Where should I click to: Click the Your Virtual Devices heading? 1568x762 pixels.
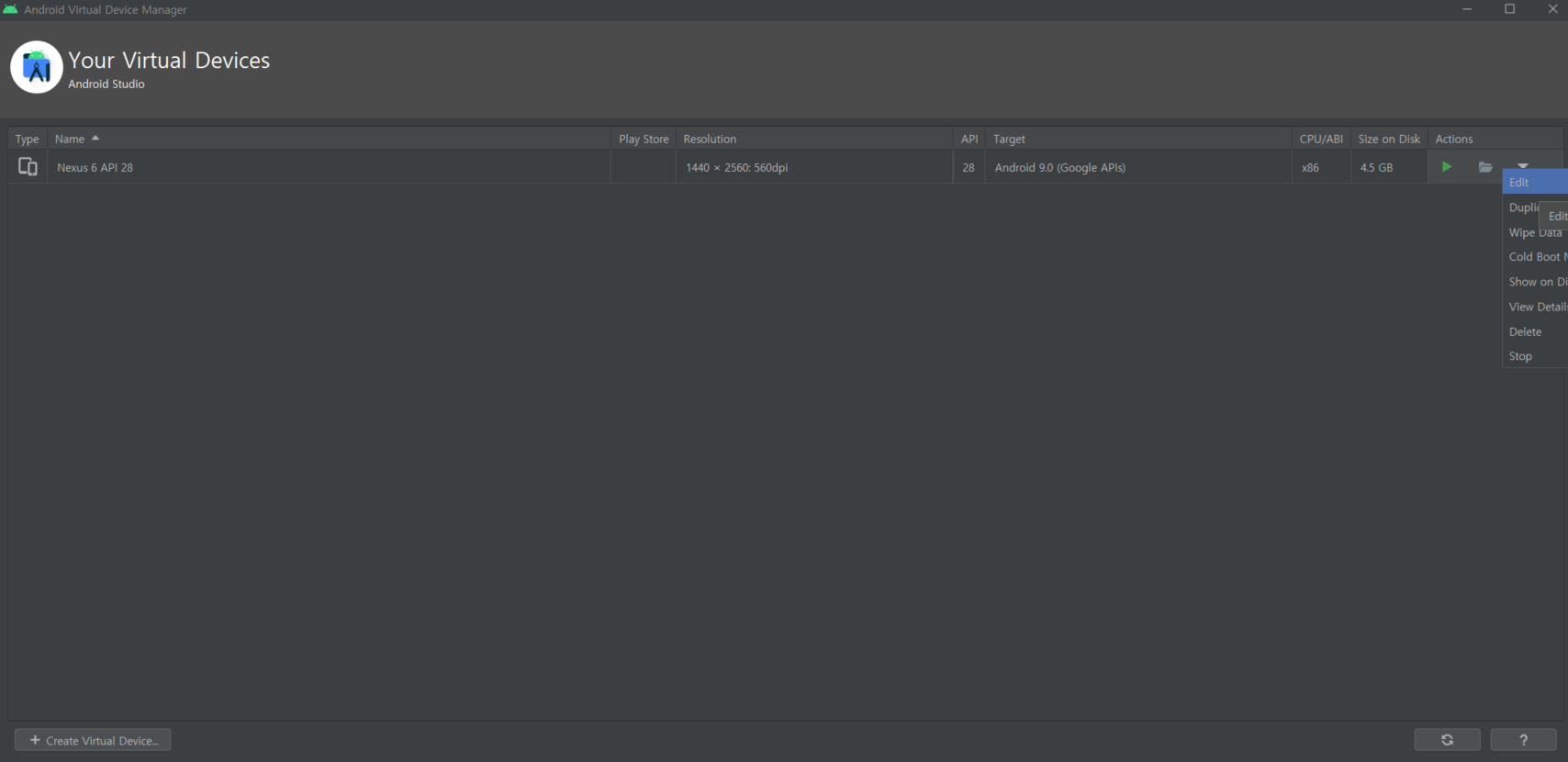(x=169, y=61)
